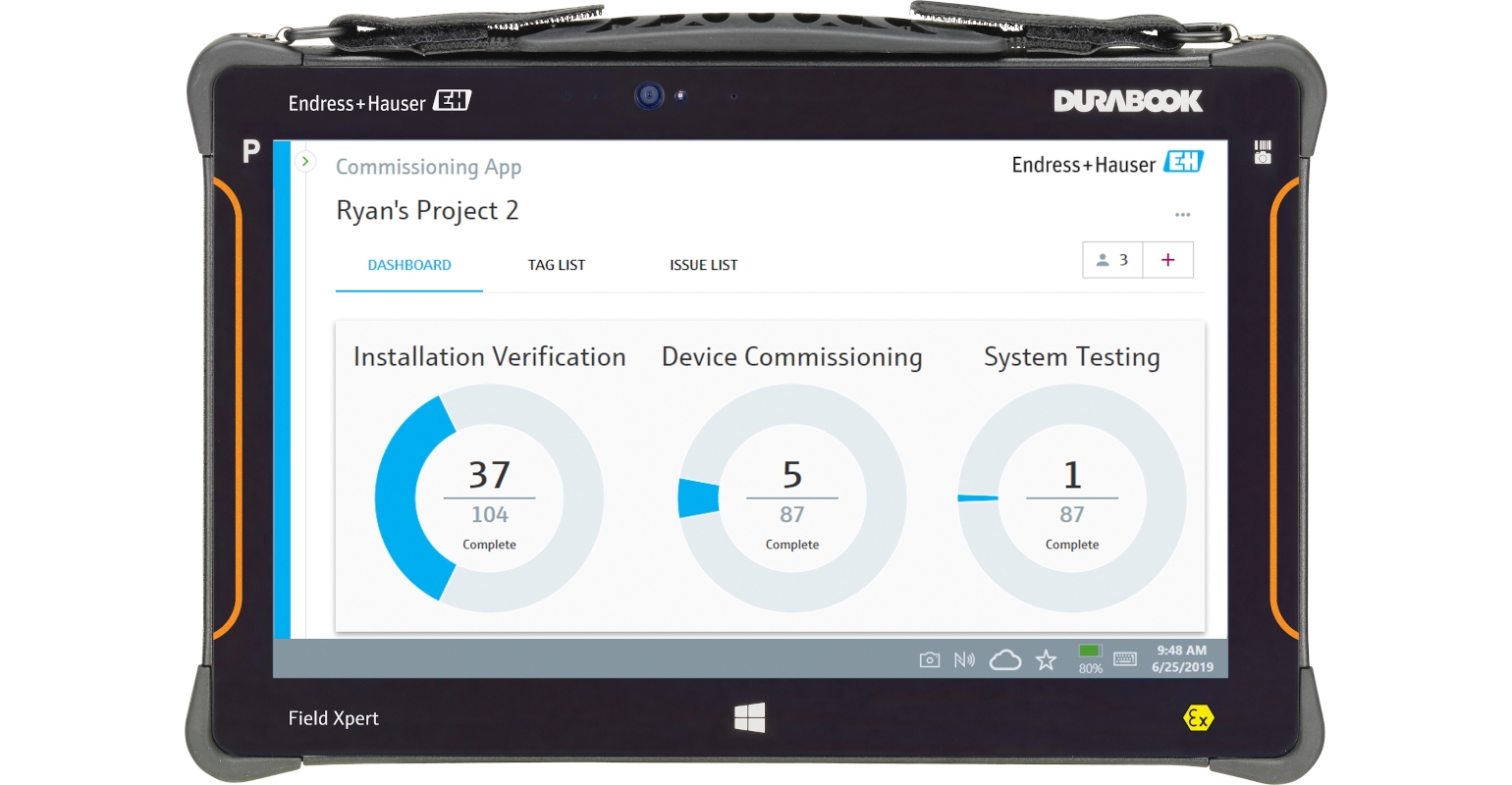This screenshot has height=785, width=1512.
Task: Click the camera icon in the status bar
Action: (x=929, y=660)
